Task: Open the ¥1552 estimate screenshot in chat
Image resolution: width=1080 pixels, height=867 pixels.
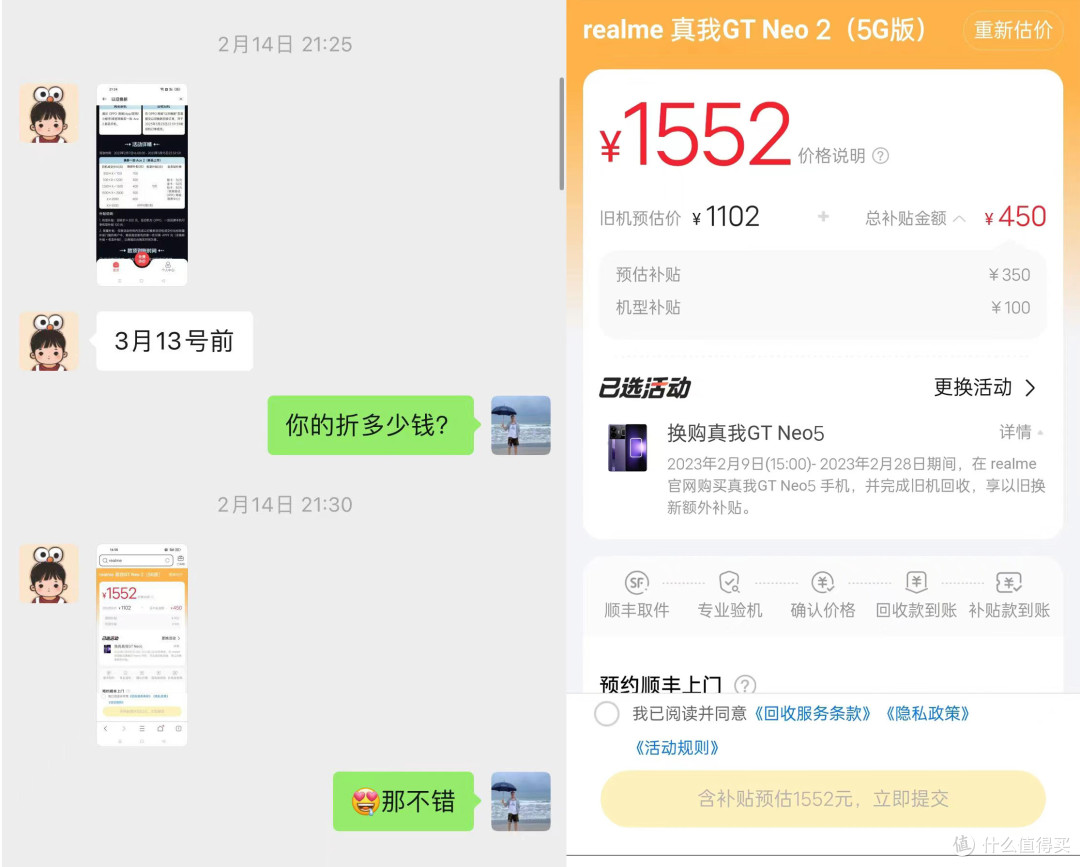Action: (x=142, y=645)
